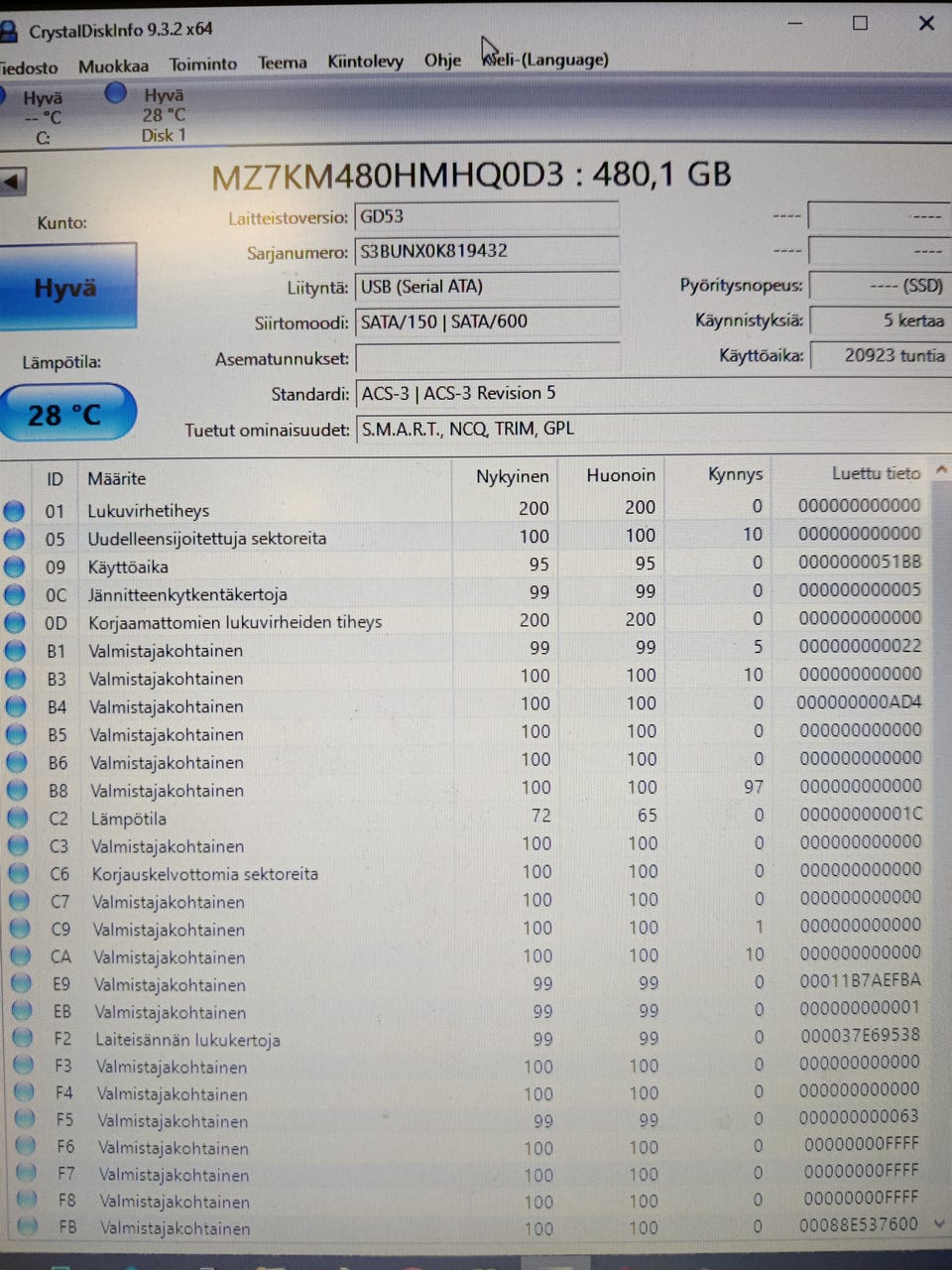Click the CrystalDiskInfo title bar app icon

8,31
